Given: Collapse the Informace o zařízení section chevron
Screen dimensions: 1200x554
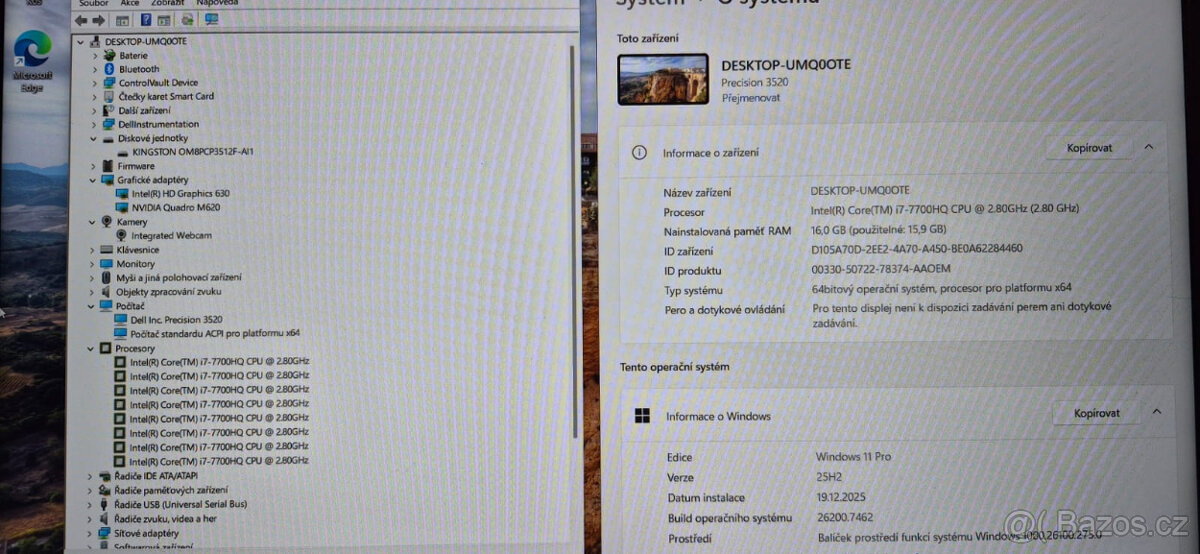Looking at the screenshot, I should [x=1148, y=147].
